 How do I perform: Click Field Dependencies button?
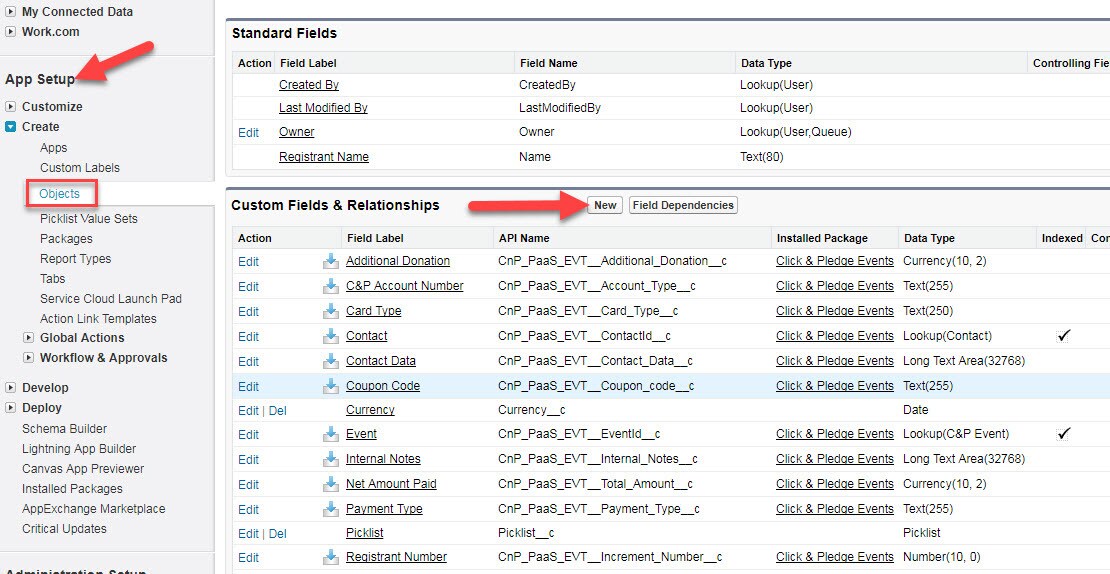[683, 205]
